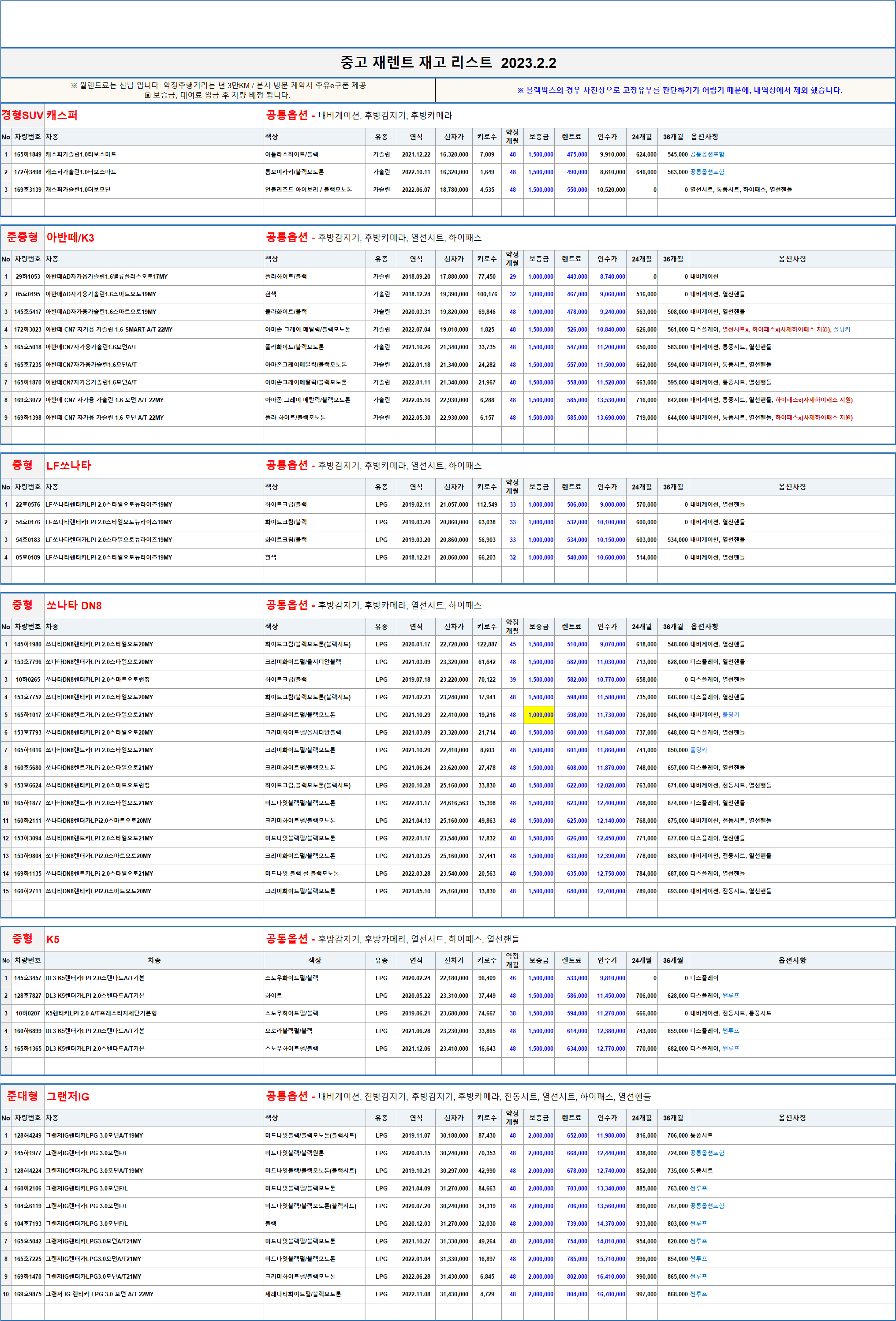
Task: Select plate number '169하1470' cell
Action: click(x=28, y=1276)
